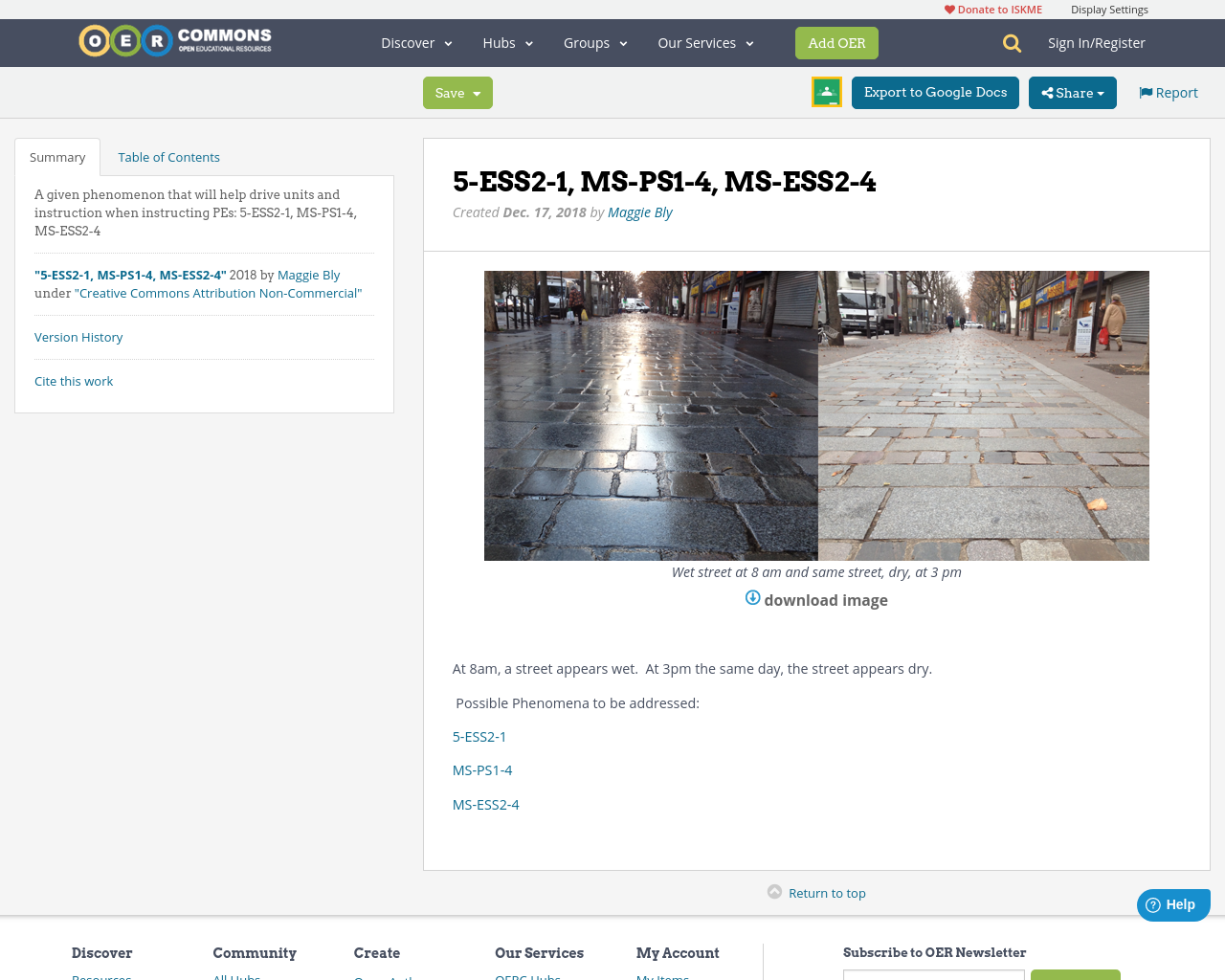Click the Add OER button
Screen dimensions: 1225x980
click(836, 43)
